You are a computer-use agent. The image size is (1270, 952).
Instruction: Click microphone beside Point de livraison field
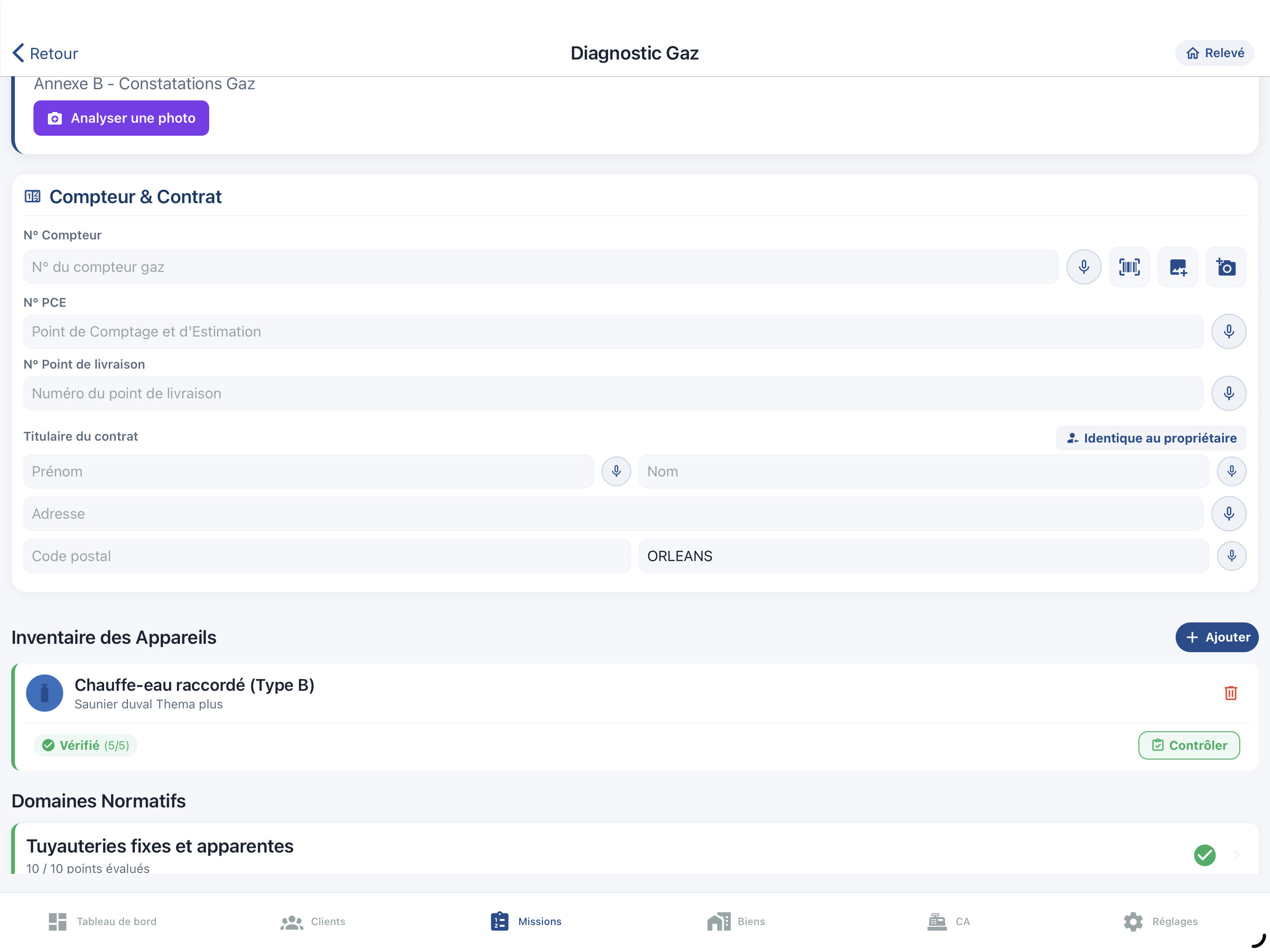click(x=1228, y=393)
